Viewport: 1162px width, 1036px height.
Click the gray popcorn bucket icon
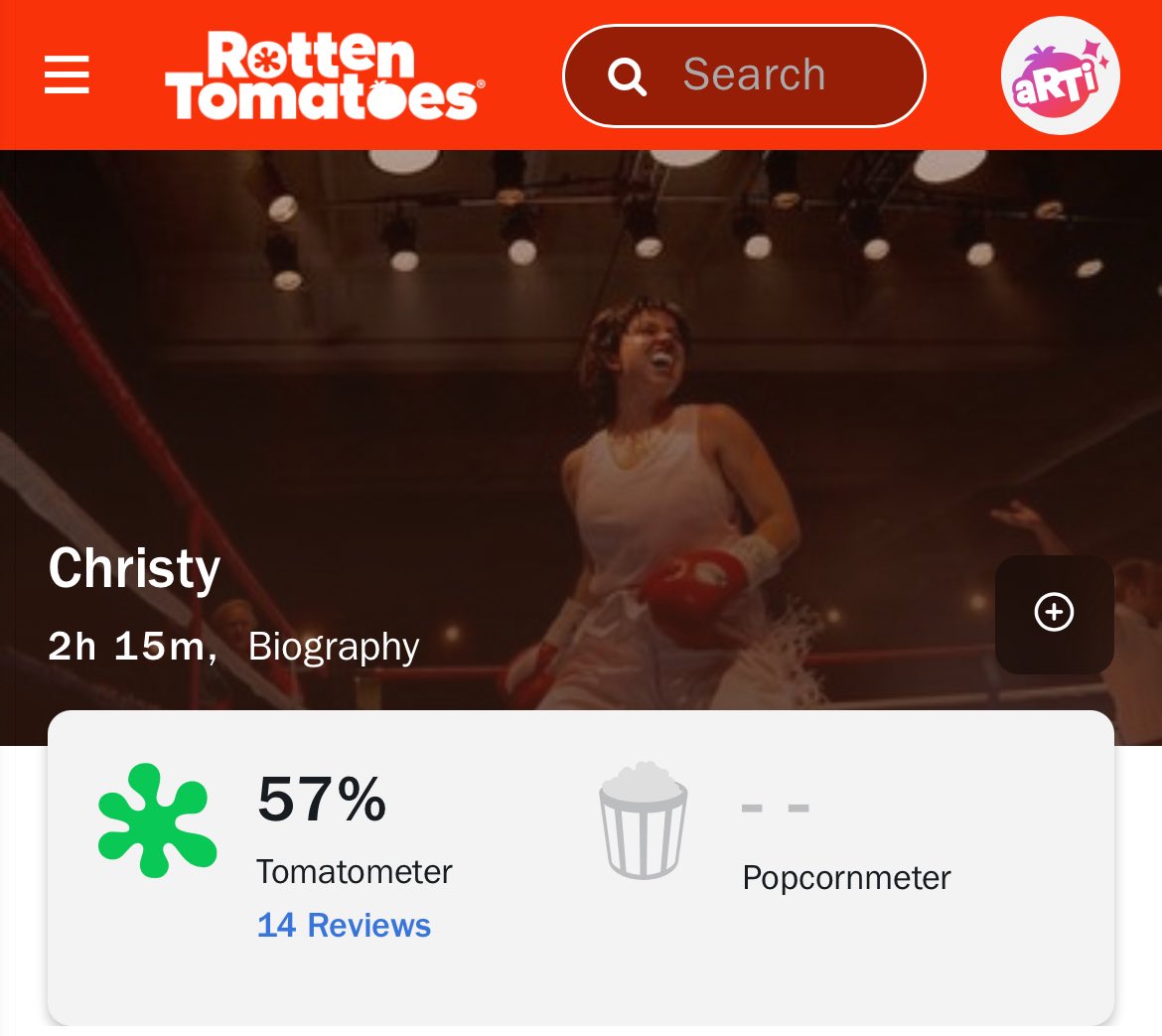pos(643,820)
